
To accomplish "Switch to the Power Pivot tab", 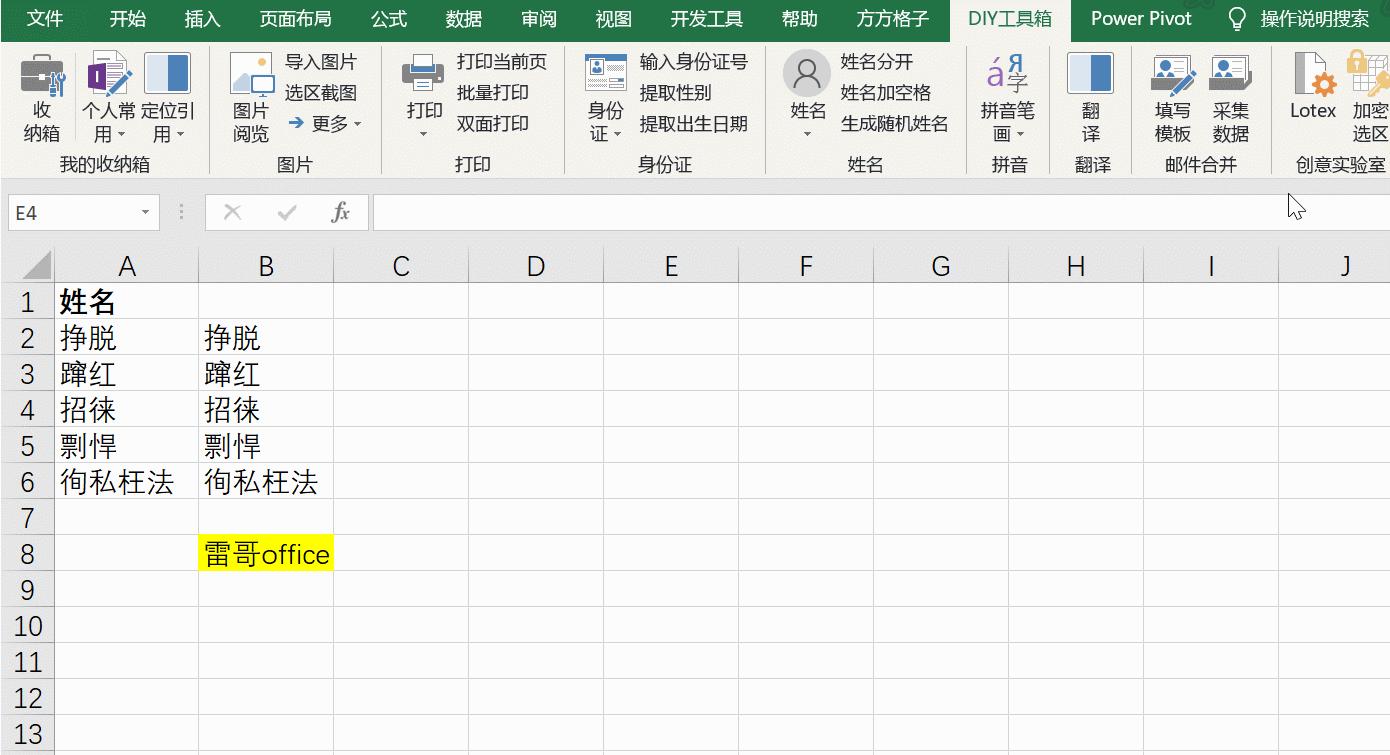I will [x=1141, y=19].
